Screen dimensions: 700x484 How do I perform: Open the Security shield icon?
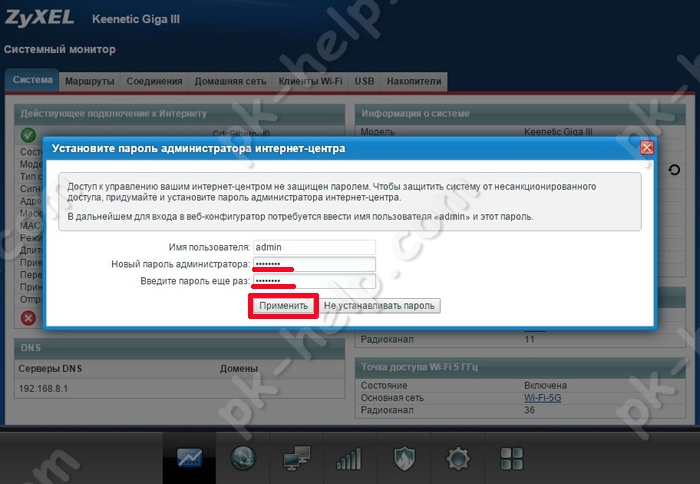(404, 459)
